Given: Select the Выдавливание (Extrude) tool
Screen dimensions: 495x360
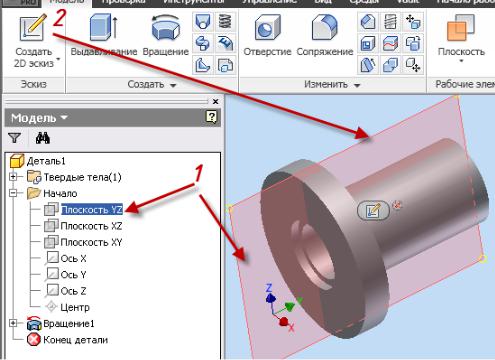Looking at the screenshot, I should pos(104,35).
